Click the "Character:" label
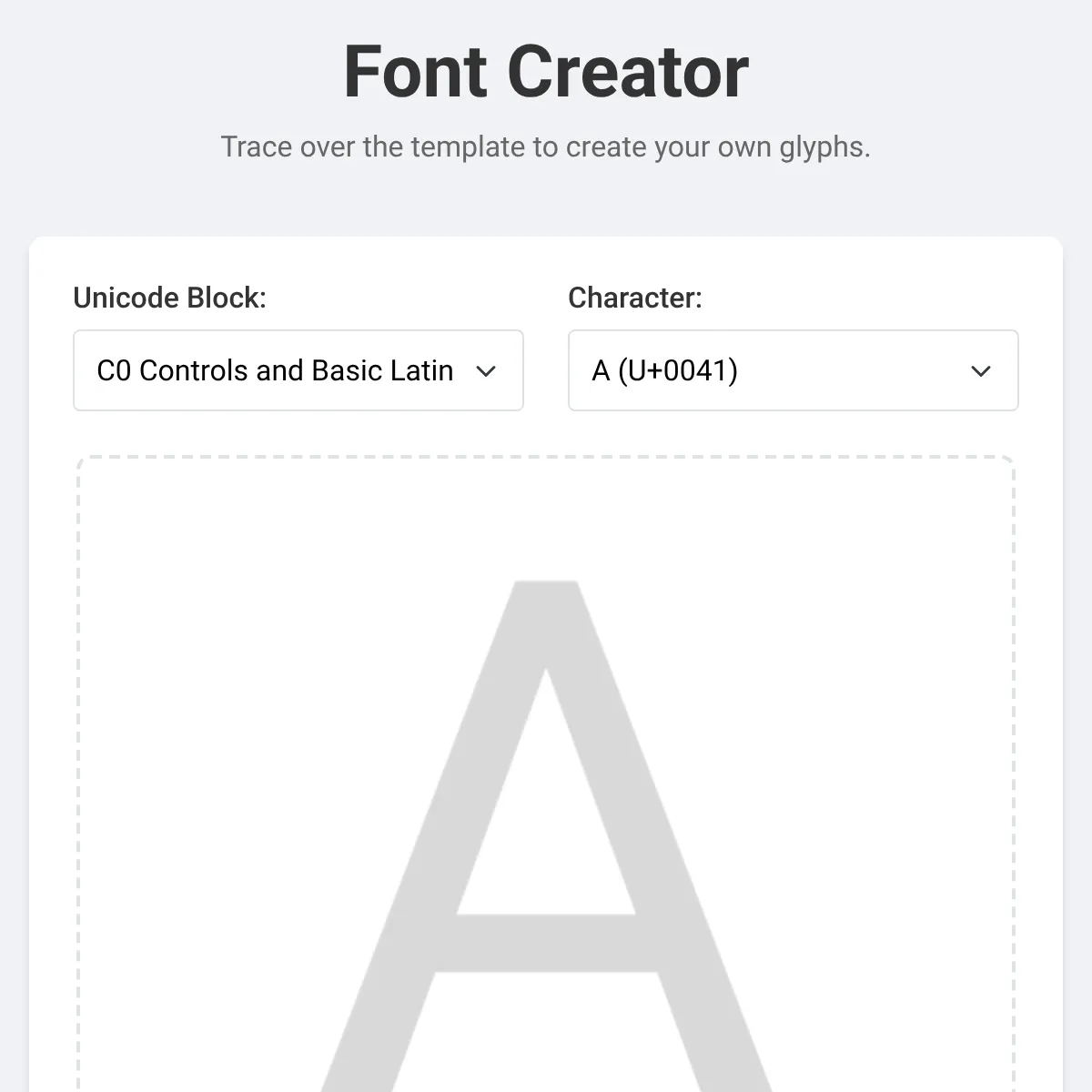1092x1092 pixels. [635, 298]
